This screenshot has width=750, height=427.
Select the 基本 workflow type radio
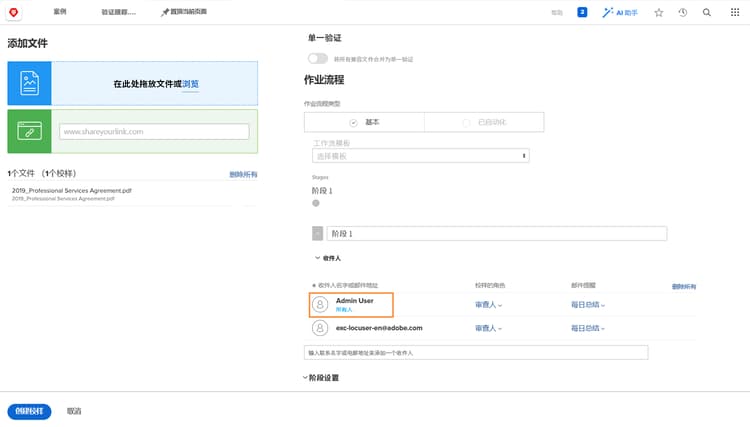point(353,123)
